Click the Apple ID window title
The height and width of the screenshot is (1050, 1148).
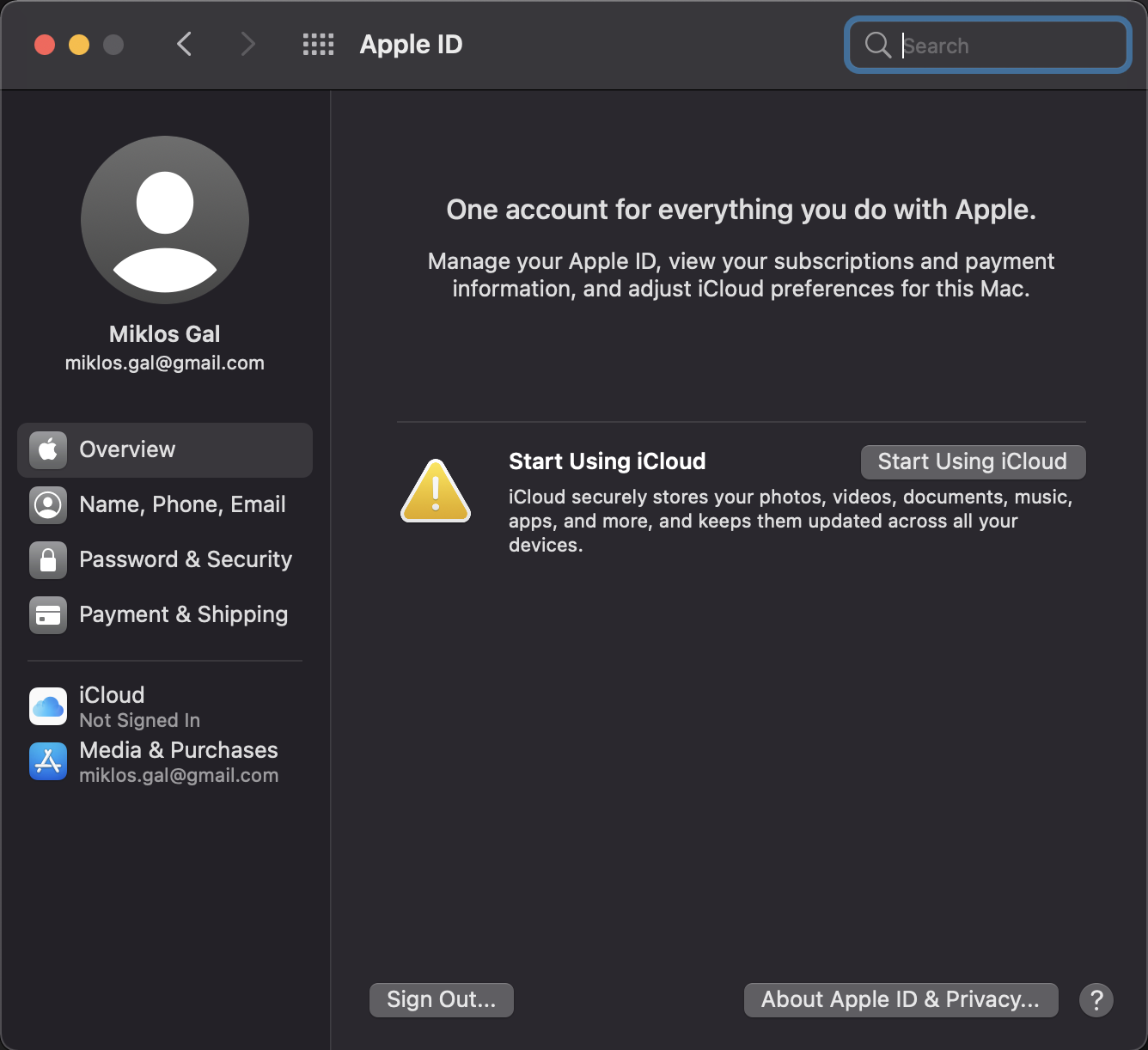pos(412,44)
